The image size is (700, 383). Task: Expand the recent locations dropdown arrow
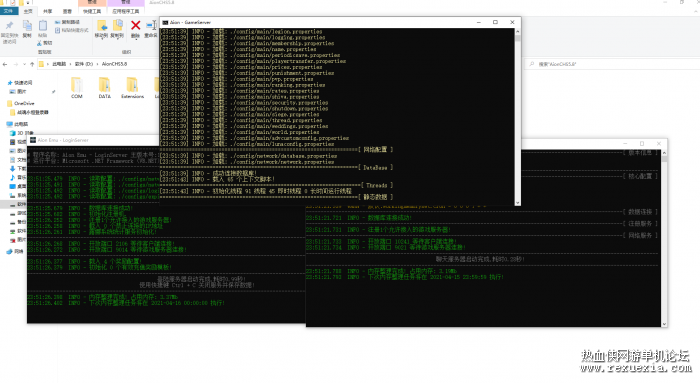pyautogui.click(x=24, y=64)
